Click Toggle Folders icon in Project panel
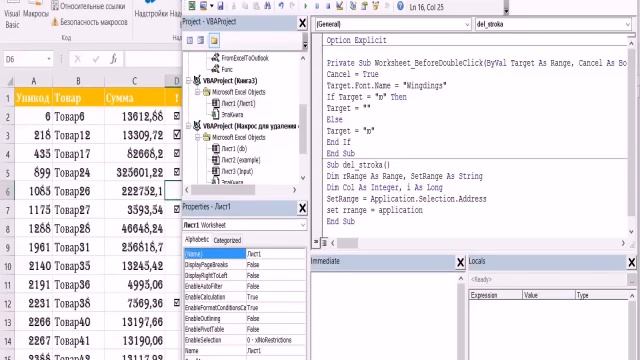Screen dimensions: 640x360 [214, 40]
